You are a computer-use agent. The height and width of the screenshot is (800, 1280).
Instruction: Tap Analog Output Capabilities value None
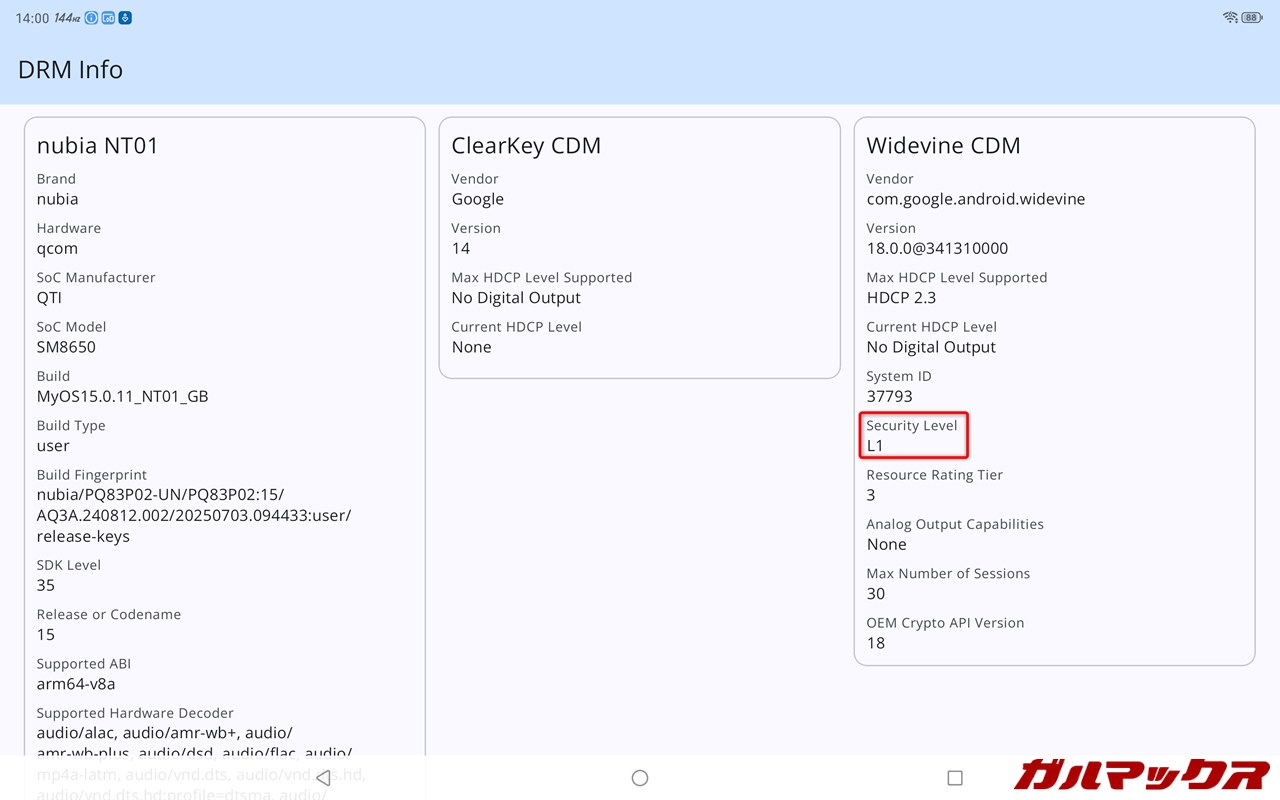[886, 545]
